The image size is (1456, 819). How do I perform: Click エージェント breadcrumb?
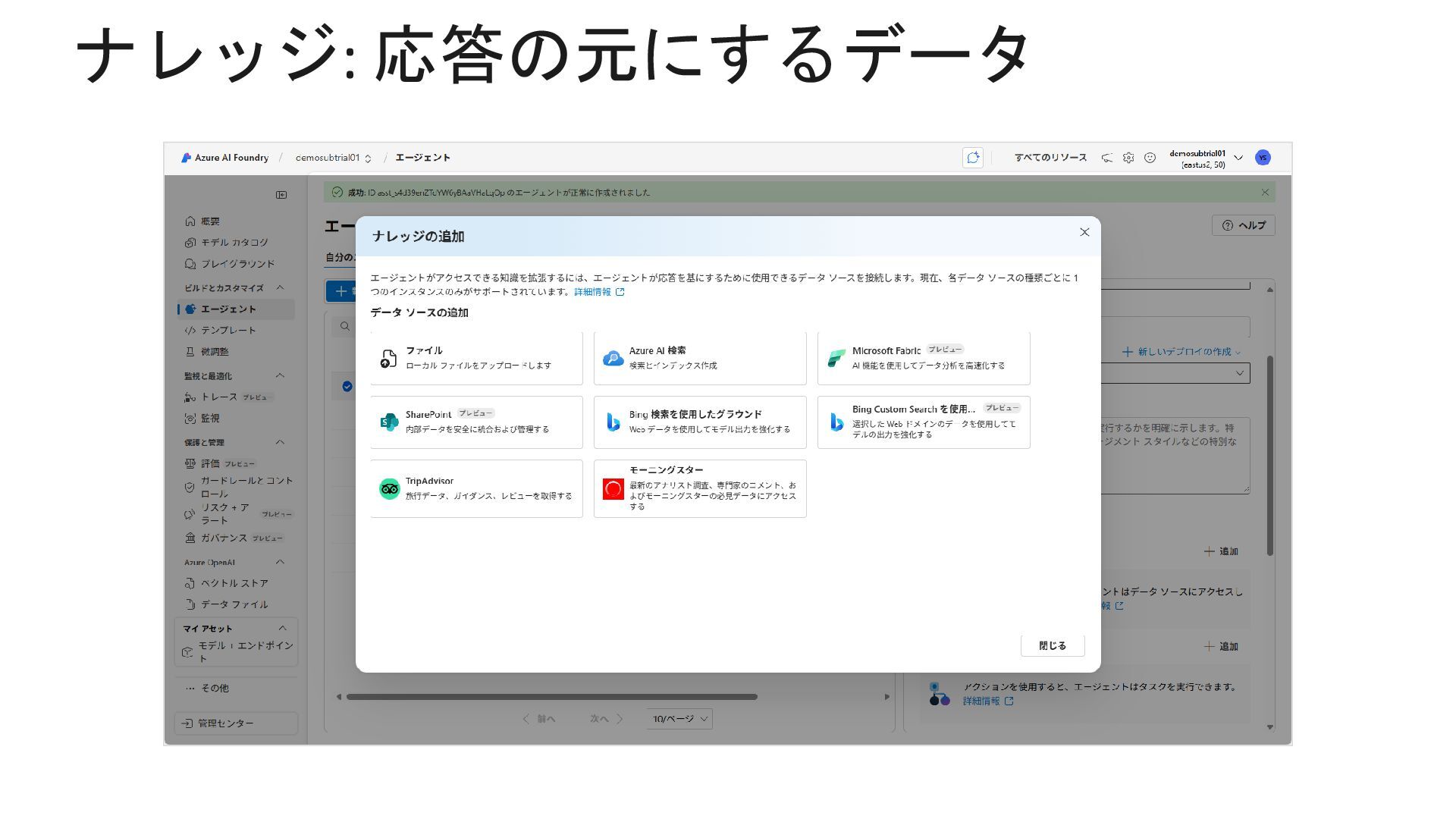click(422, 158)
